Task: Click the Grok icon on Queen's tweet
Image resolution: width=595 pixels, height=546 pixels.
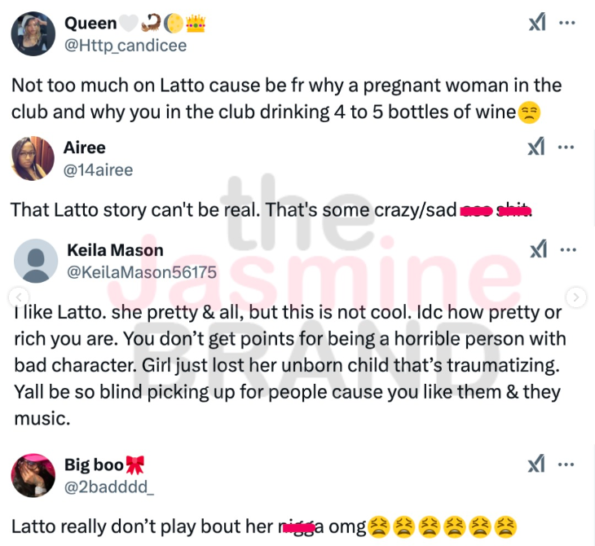Action: click(x=537, y=22)
